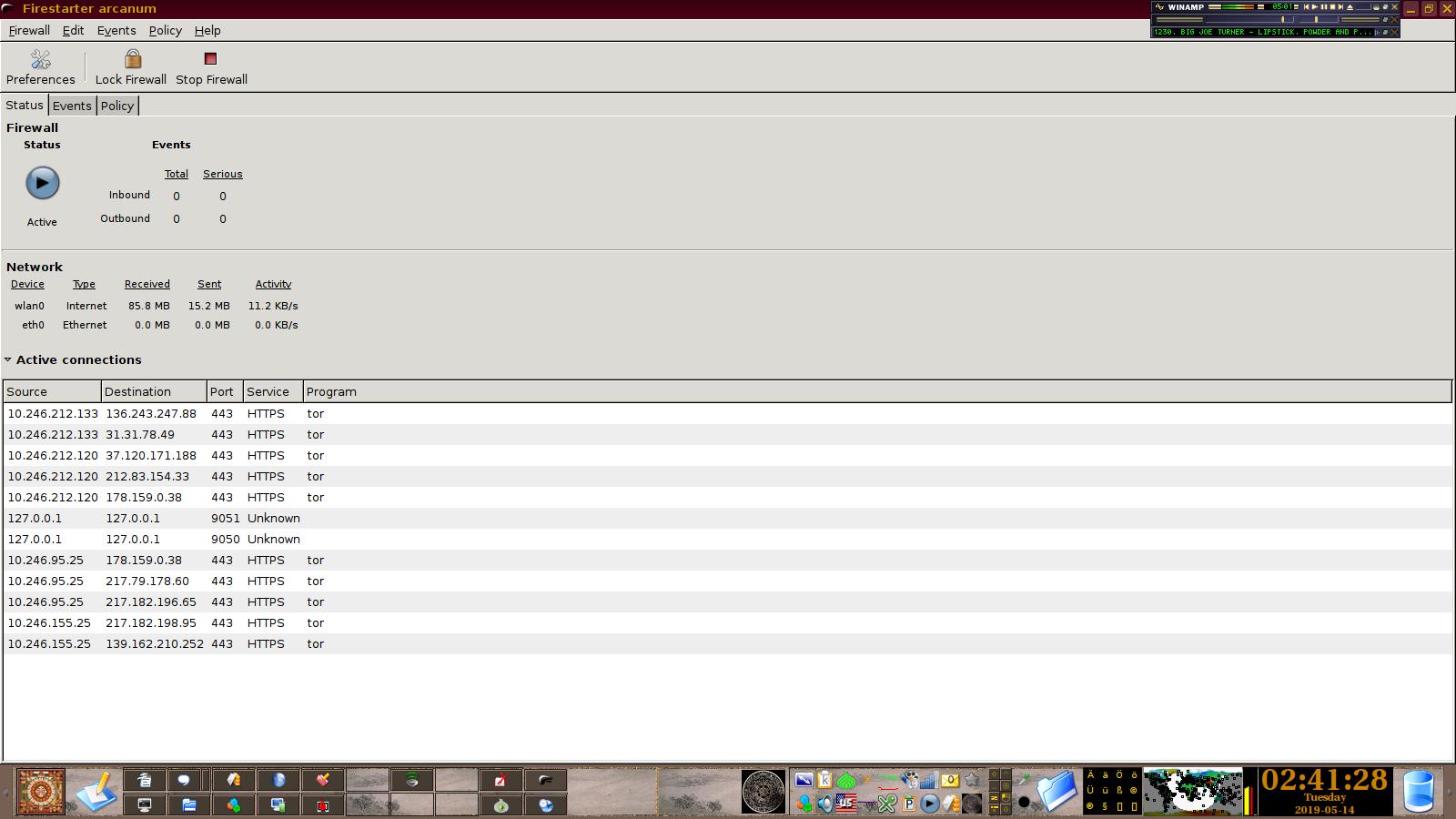The width and height of the screenshot is (1456, 819).
Task: Click the signal bars network tray icon
Action: (x=929, y=780)
